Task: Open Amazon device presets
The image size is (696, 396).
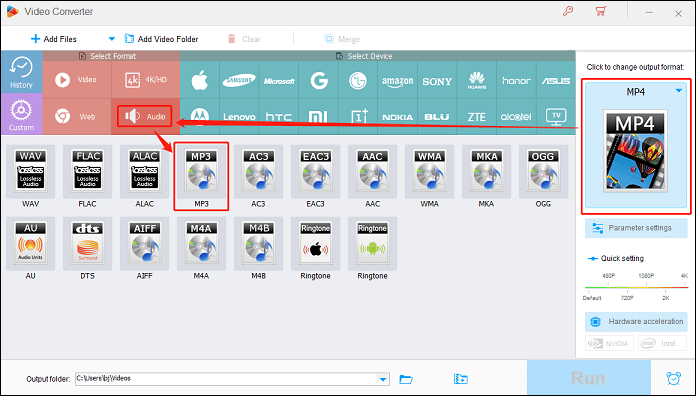Action: pos(398,80)
